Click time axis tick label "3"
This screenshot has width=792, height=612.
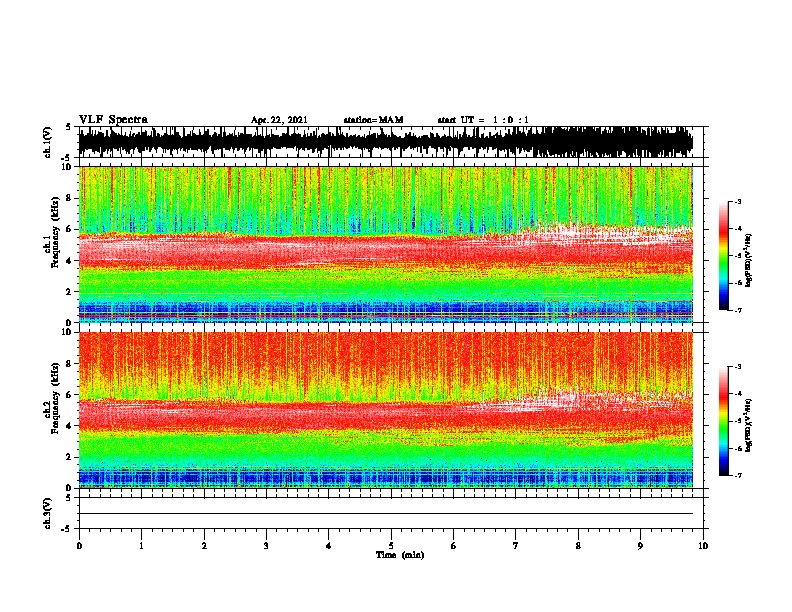[x=266, y=545]
